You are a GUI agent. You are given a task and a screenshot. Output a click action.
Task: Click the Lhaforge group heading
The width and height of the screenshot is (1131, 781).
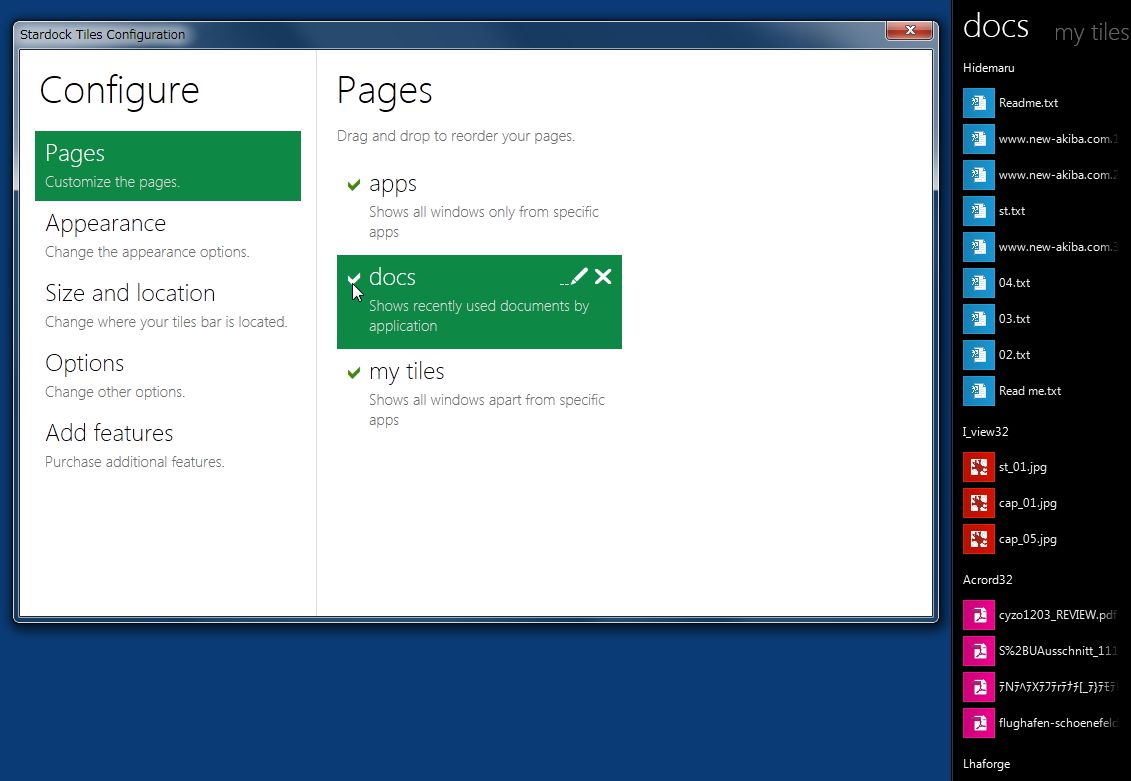[986, 764]
